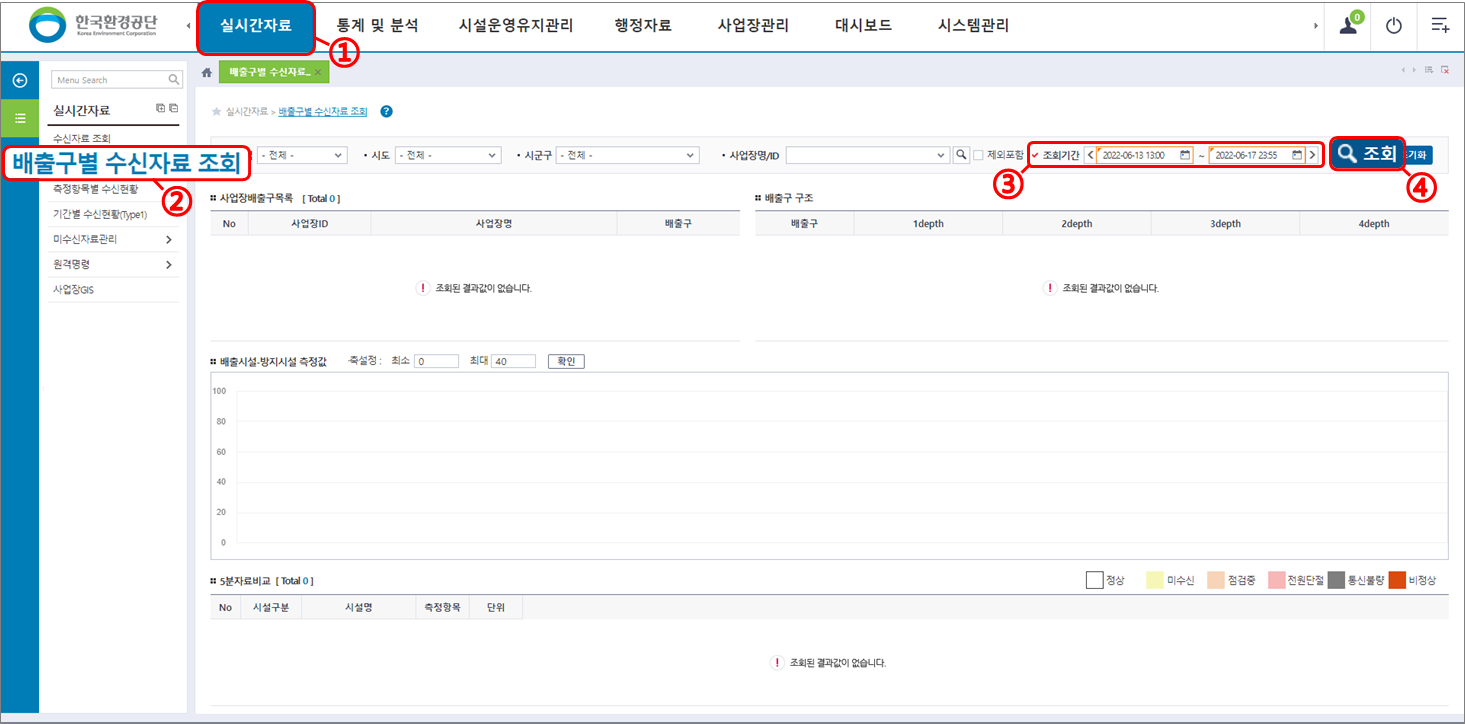Viewport: 1465px width, 724px height.
Task: Open calendar for the start date 2022-06-13
Action: click(1185, 155)
